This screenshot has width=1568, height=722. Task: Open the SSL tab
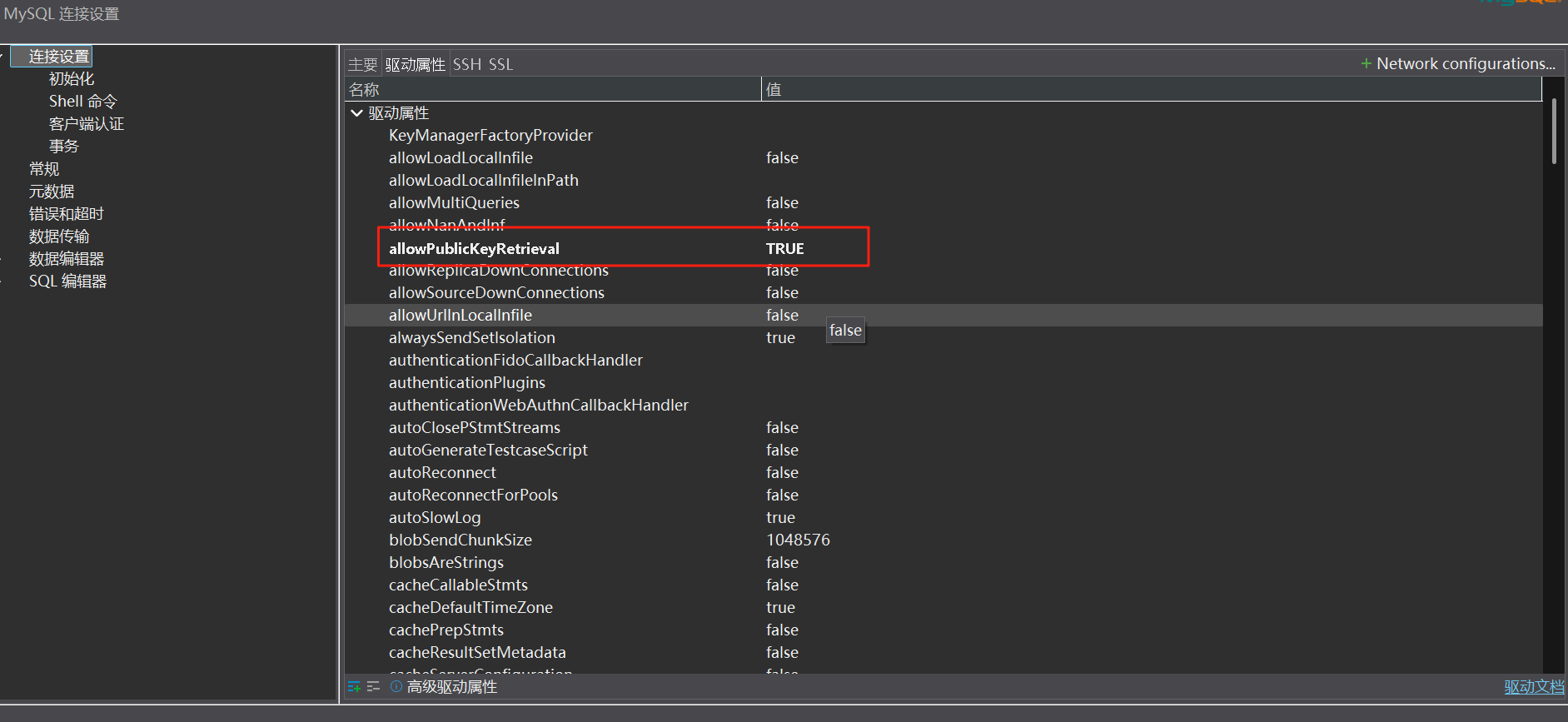(500, 65)
